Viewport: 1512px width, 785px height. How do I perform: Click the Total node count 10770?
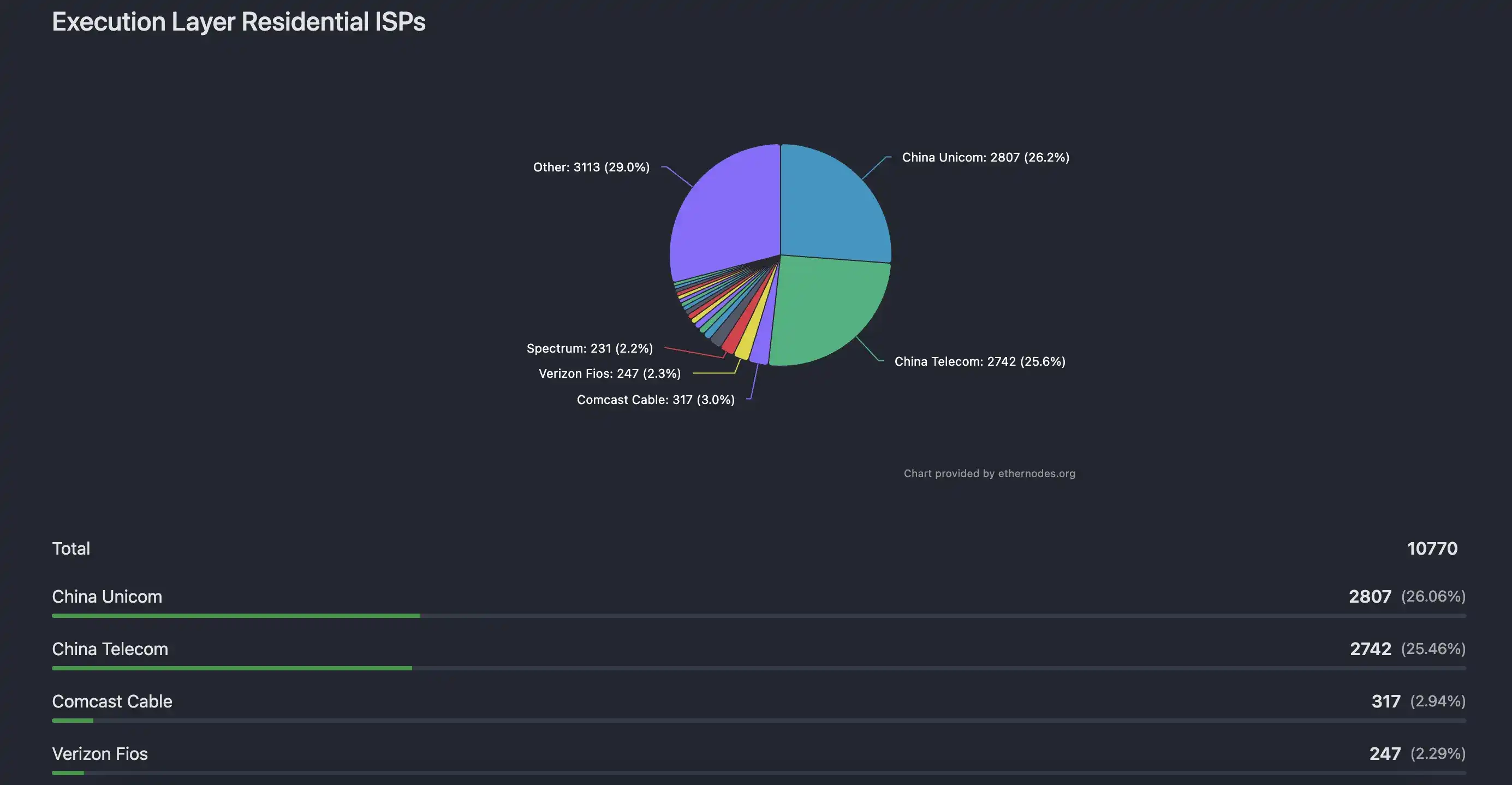1432,549
